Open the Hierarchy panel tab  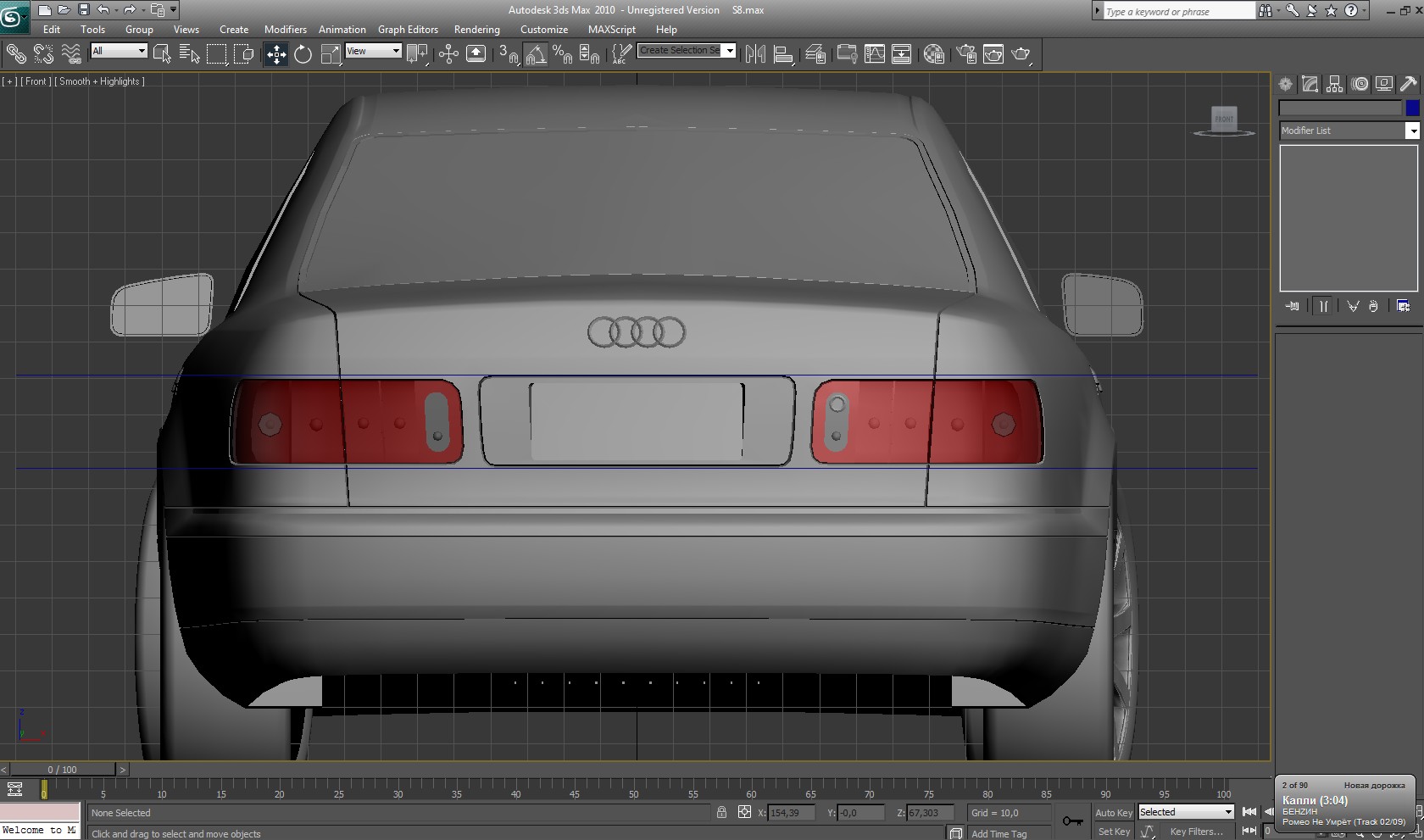click(1335, 84)
